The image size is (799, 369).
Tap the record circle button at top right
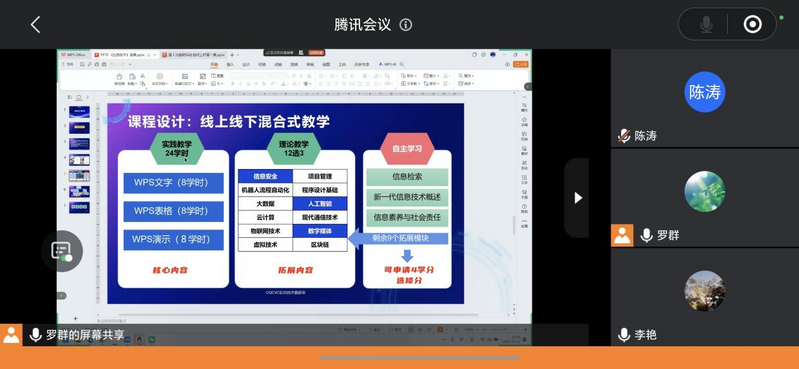(x=753, y=24)
